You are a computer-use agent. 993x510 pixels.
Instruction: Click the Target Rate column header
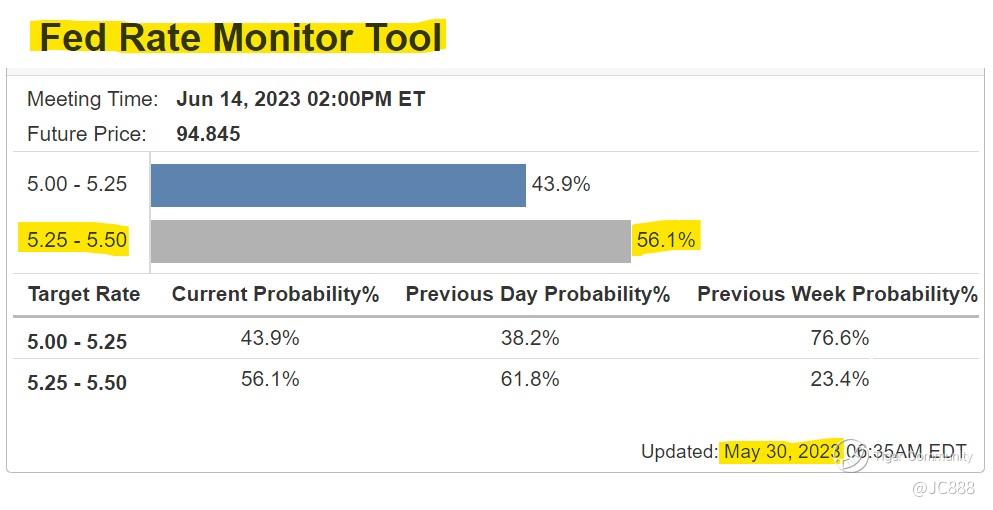[x=84, y=295]
